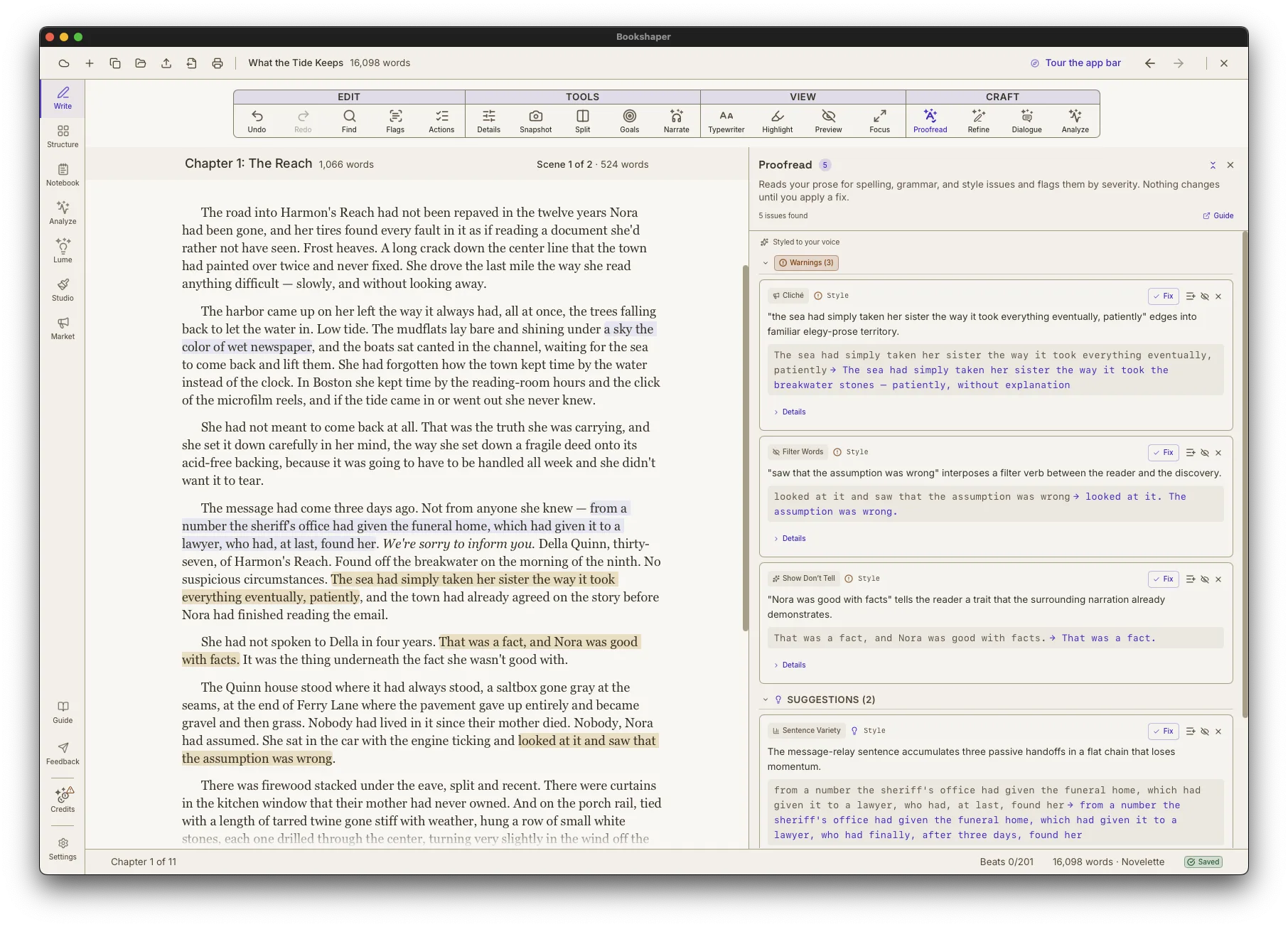Start the Narrate tool
The width and height of the screenshot is (1288, 927).
[676, 121]
